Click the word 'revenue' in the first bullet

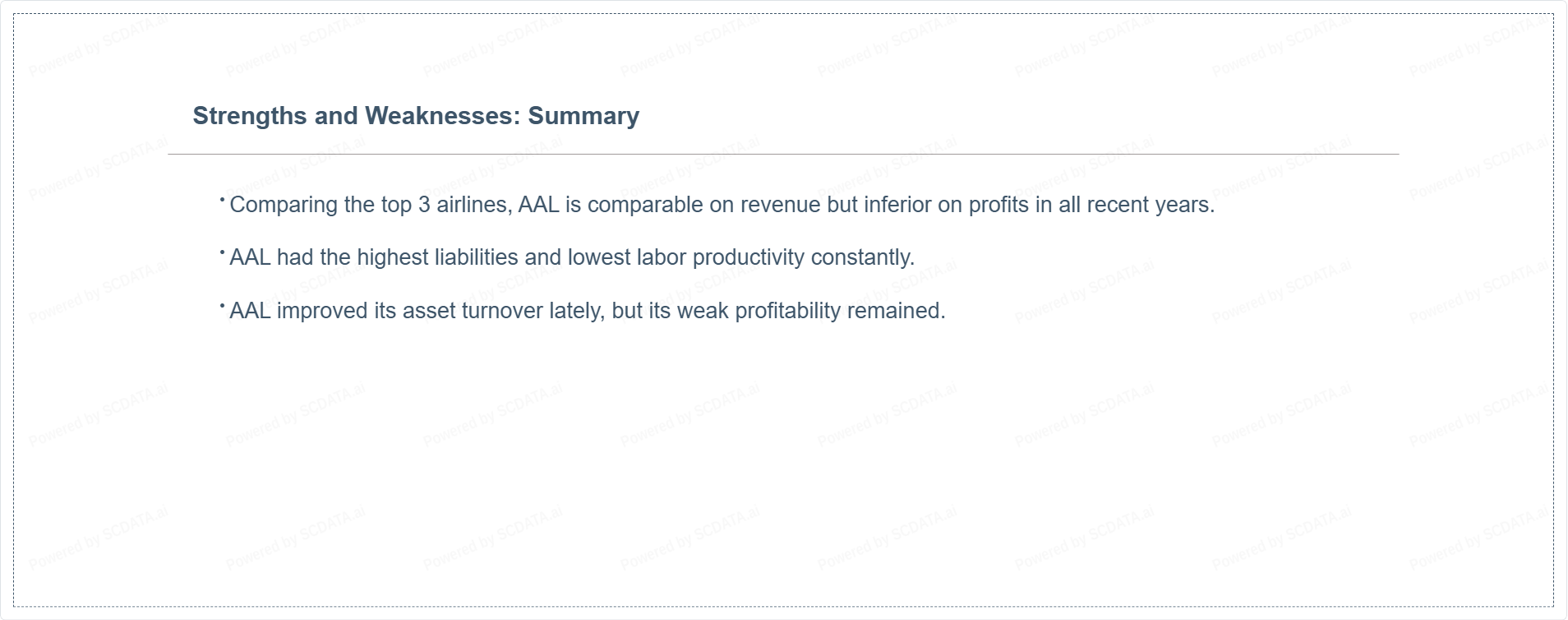pos(780,205)
